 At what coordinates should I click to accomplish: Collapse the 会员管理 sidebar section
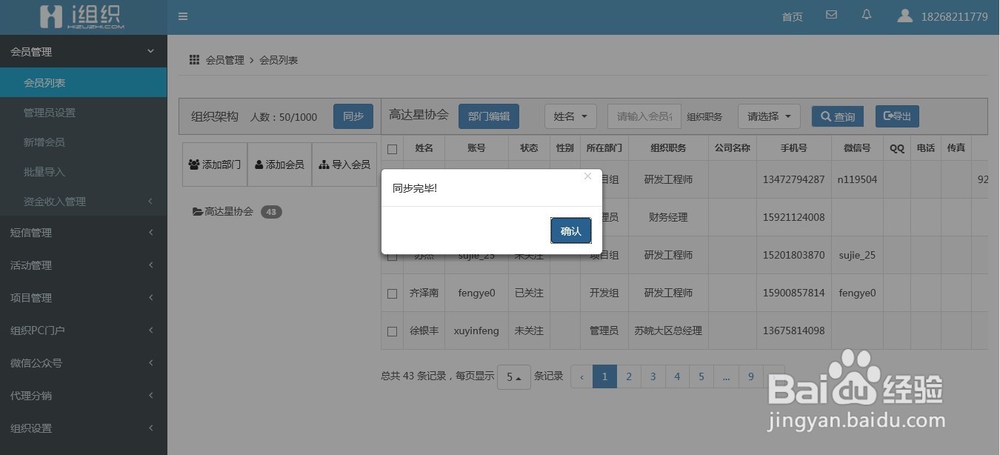(x=83, y=52)
